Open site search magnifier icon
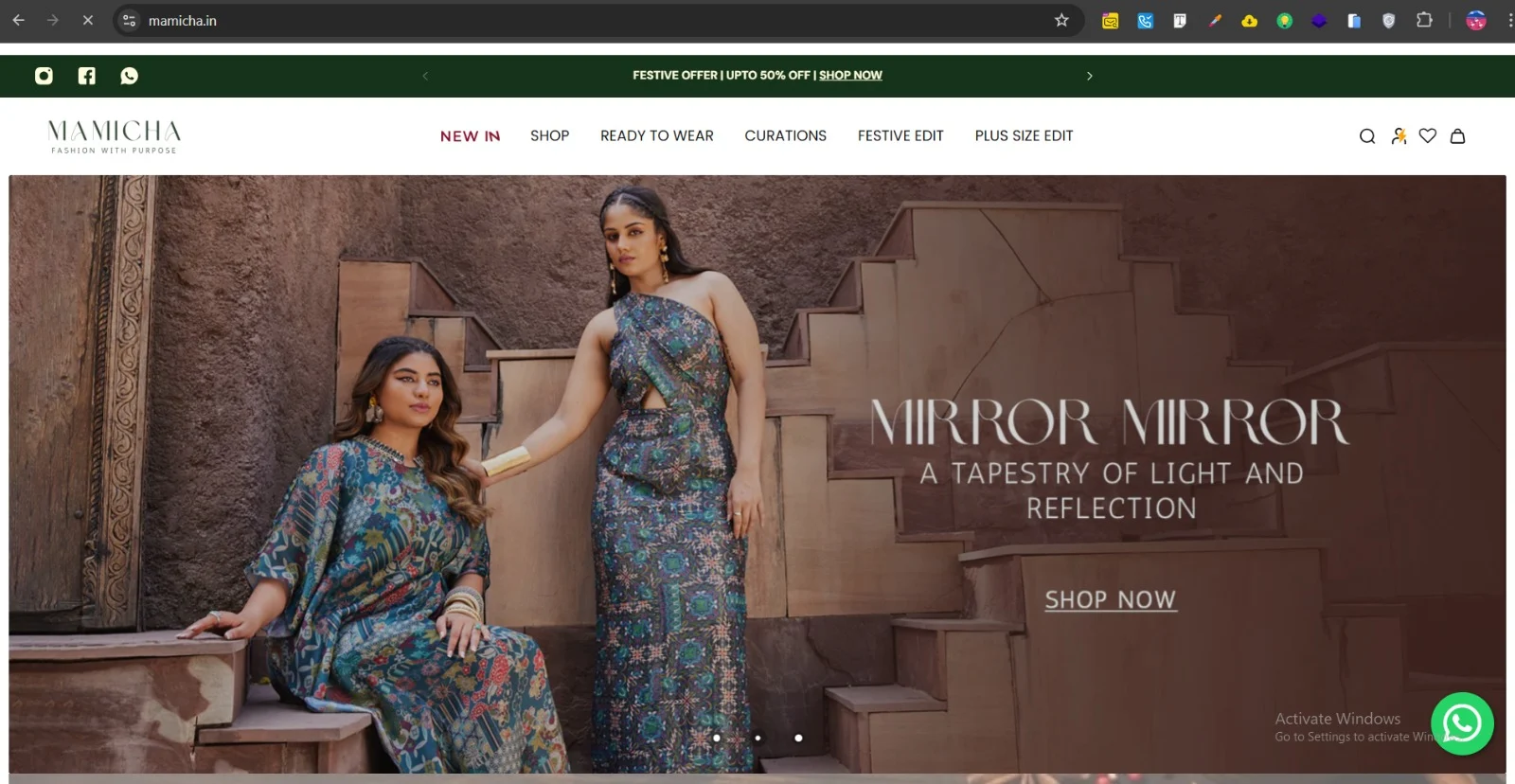1515x784 pixels. point(1367,136)
